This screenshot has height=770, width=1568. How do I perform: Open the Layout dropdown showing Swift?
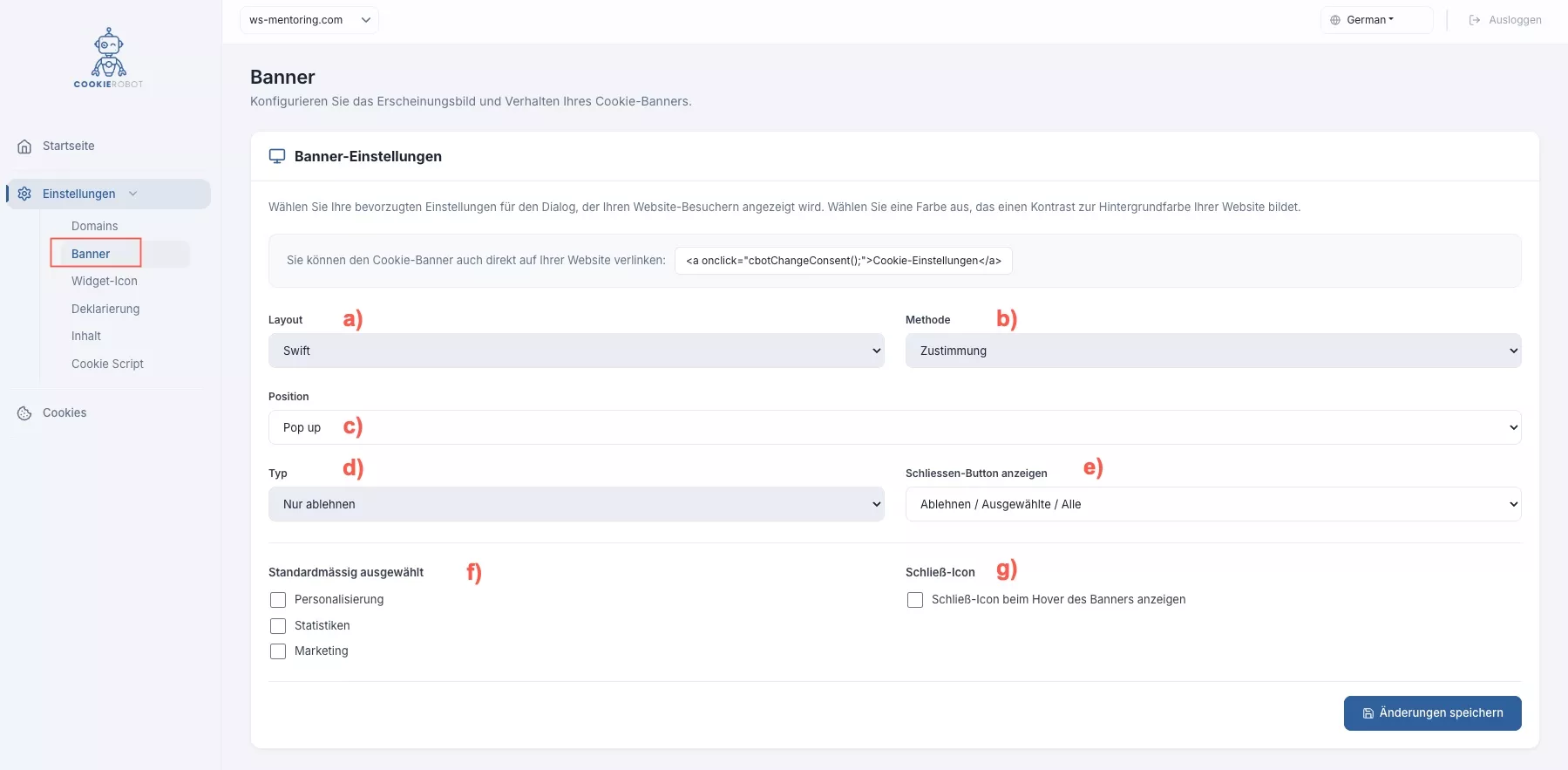coord(576,351)
